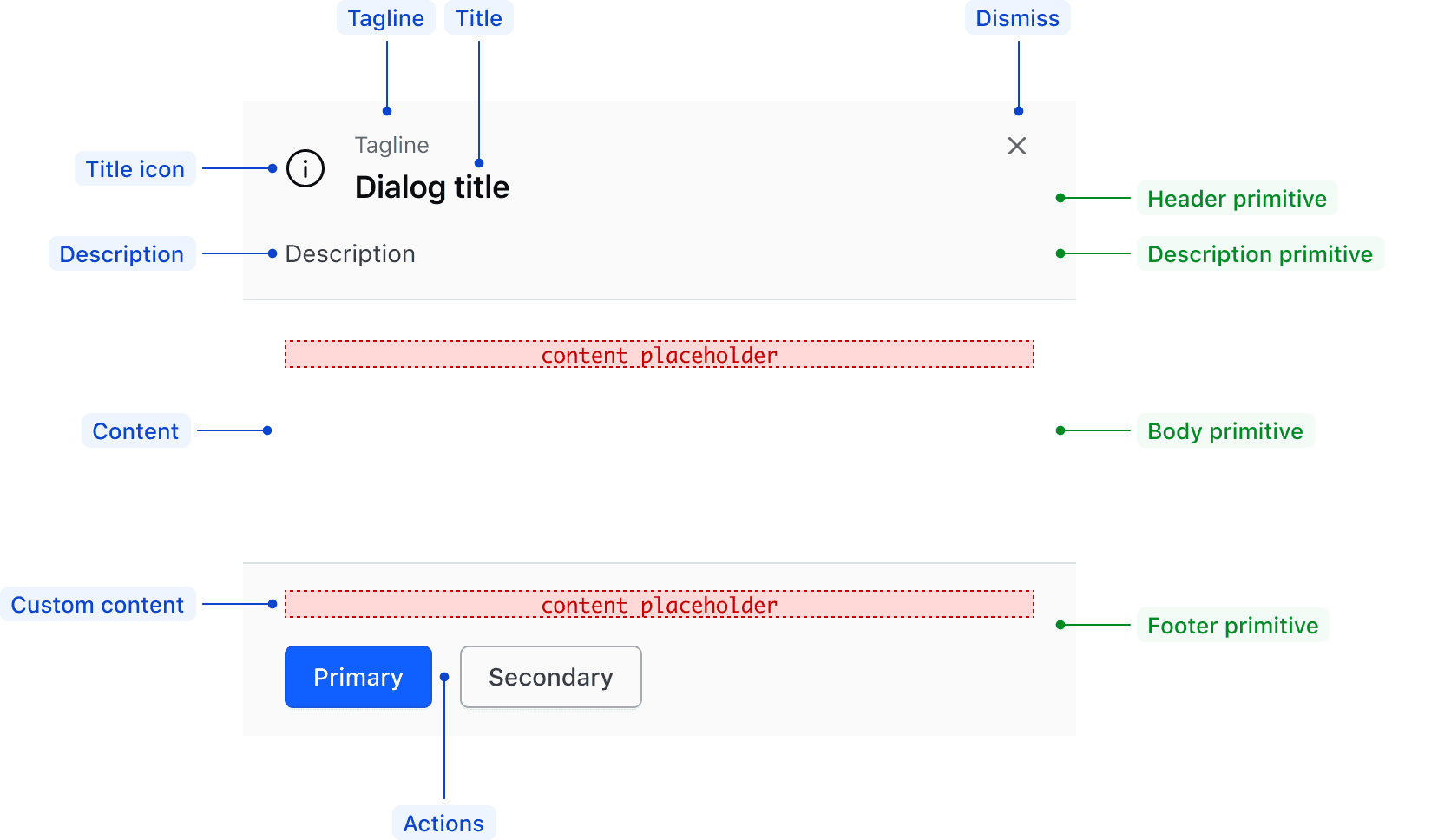Select the Tagline annotation label
1451x840 pixels.
(385, 17)
